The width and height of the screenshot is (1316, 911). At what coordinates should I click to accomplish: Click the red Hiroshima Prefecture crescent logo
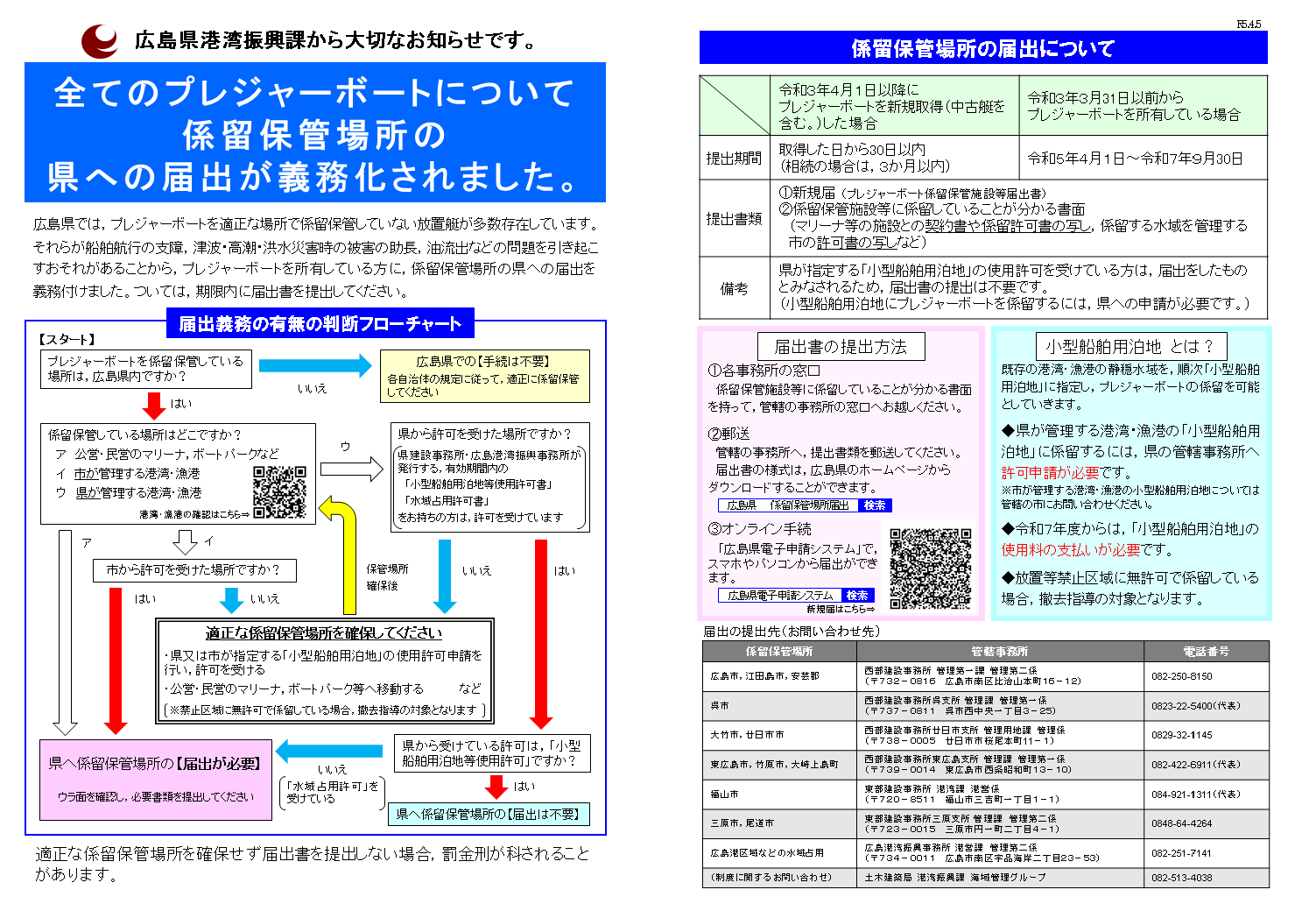[99, 40]
